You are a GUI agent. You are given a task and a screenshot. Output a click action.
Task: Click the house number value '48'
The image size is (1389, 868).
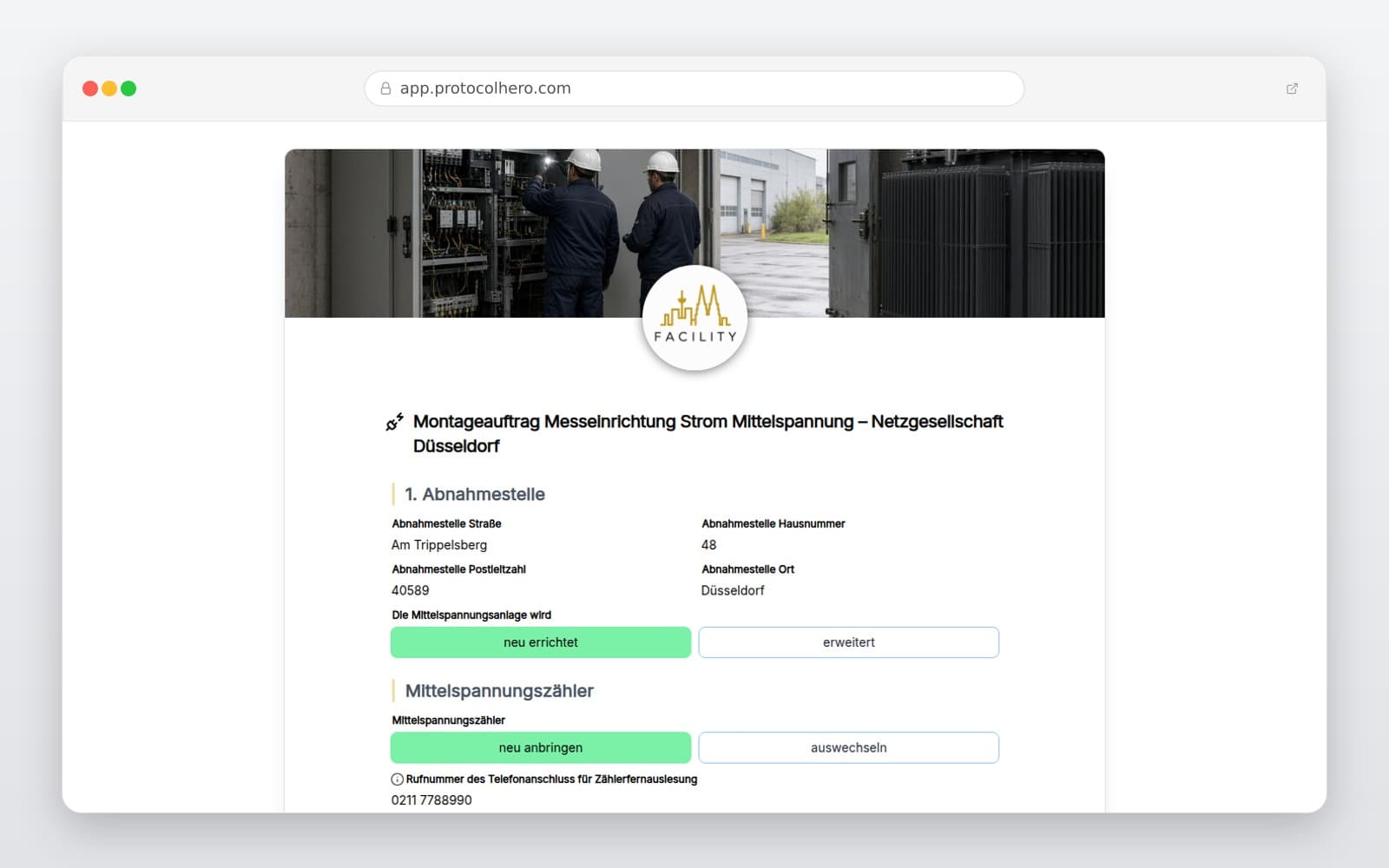[709, 545]
